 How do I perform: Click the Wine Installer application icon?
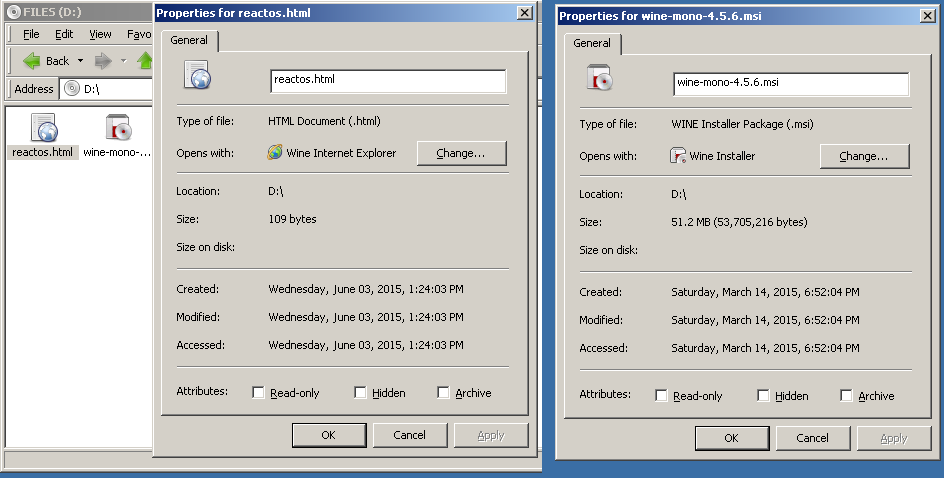678,155
